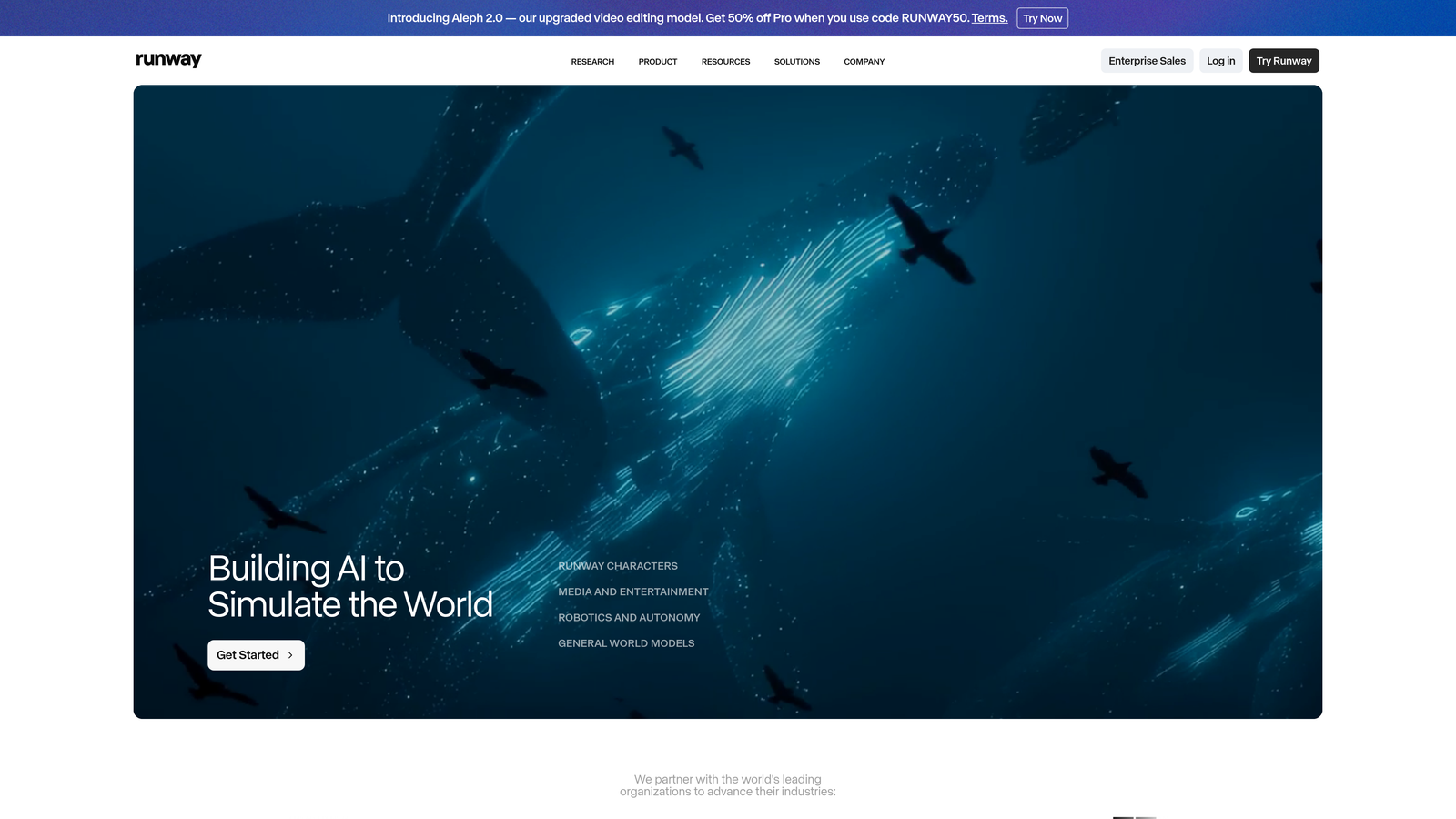Viewport: 1456px width, 819px height.
Task: Open the Terms link in the banner
Action: coord(989,18)
